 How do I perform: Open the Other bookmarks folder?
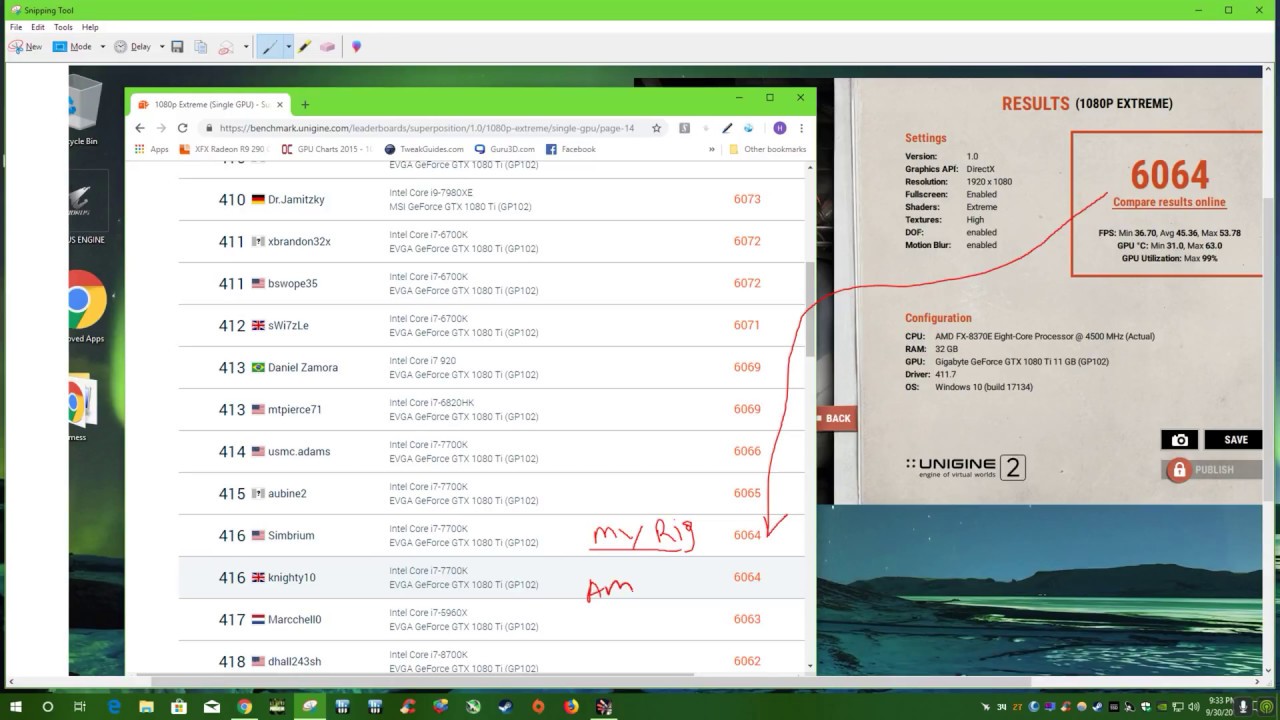click(x=767, y=149)
